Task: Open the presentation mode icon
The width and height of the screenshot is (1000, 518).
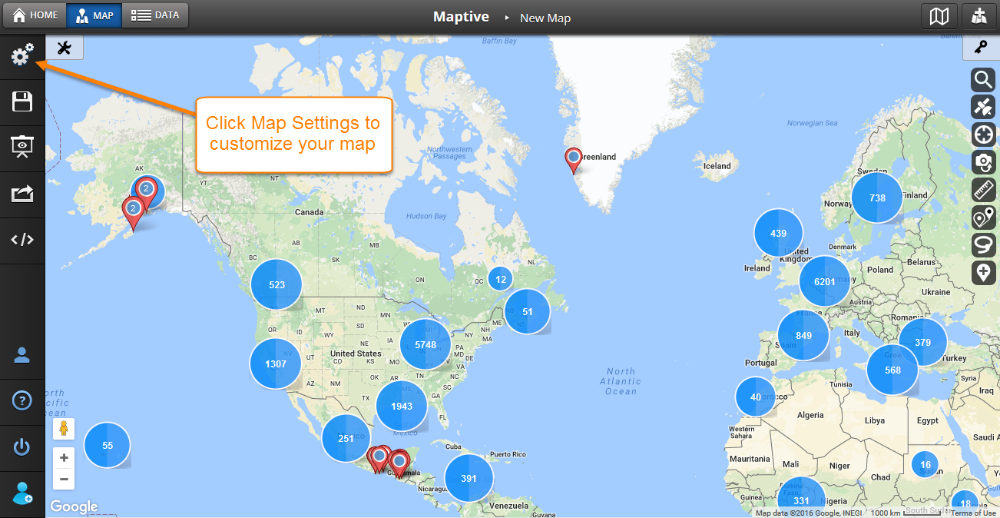Action: 22,147
